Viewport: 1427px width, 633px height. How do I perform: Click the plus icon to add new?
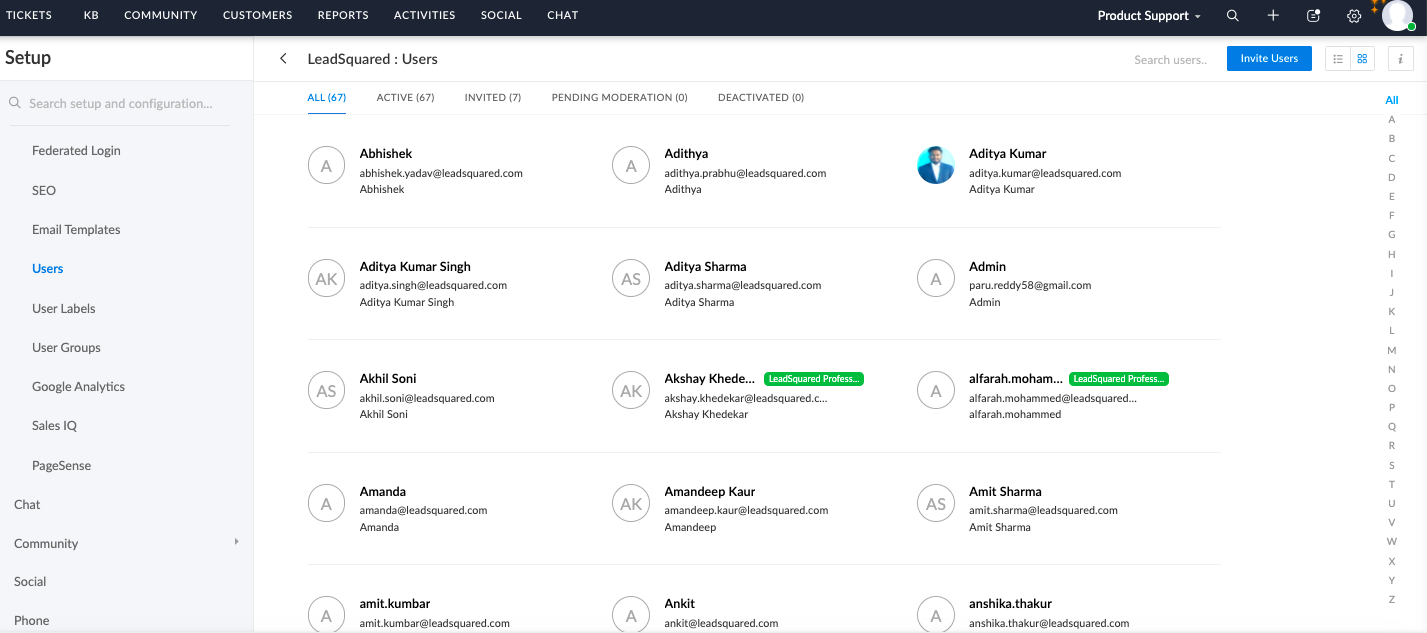point(1273,16)
